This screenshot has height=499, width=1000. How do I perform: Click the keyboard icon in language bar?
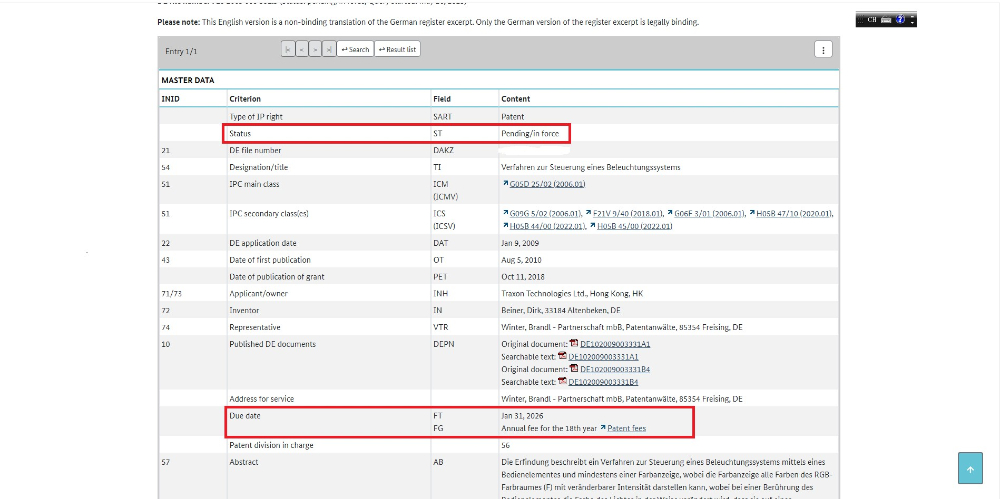(x=885, y=19)
